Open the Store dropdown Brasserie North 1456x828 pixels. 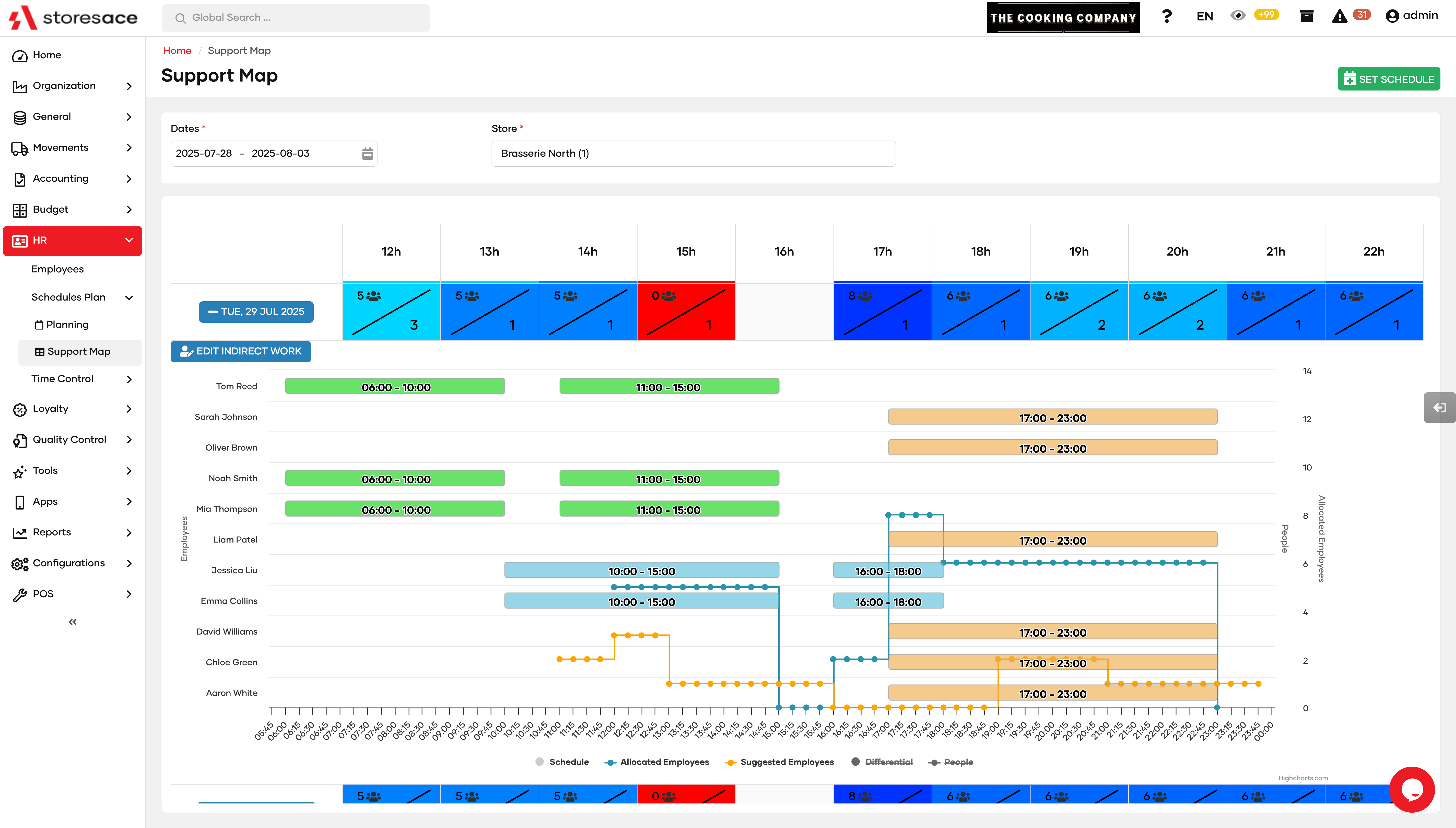point(693,154)
